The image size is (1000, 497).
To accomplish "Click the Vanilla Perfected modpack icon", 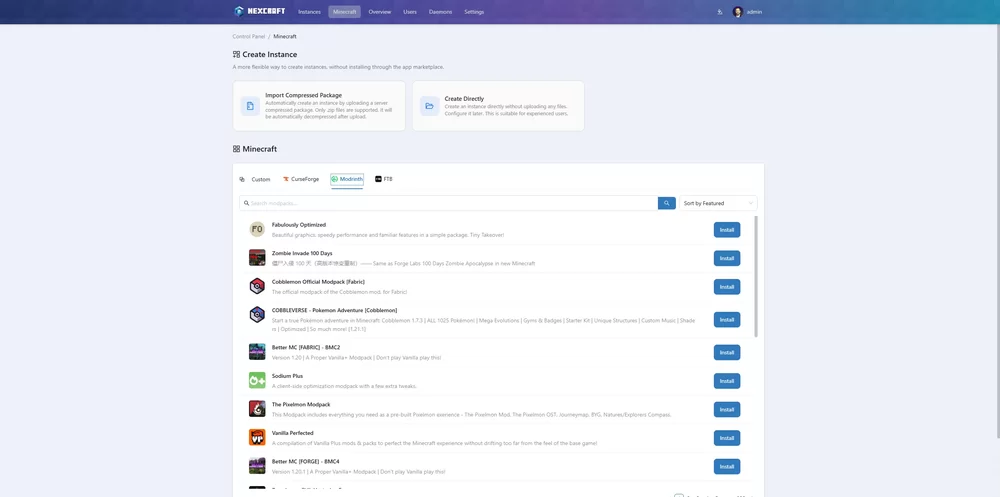I will coord(257,437).
